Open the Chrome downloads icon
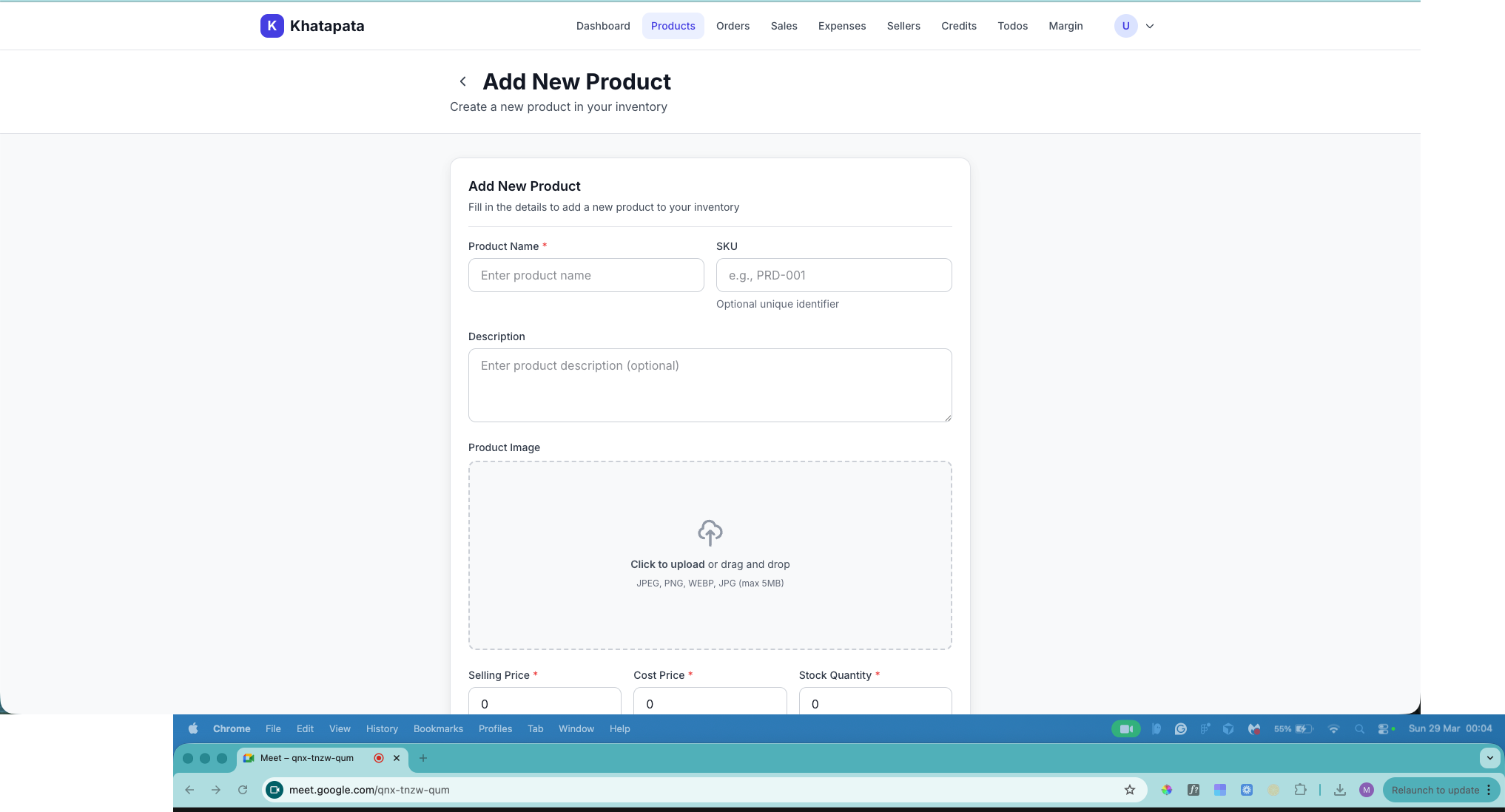The image size is (1505, 812). 1340,790
